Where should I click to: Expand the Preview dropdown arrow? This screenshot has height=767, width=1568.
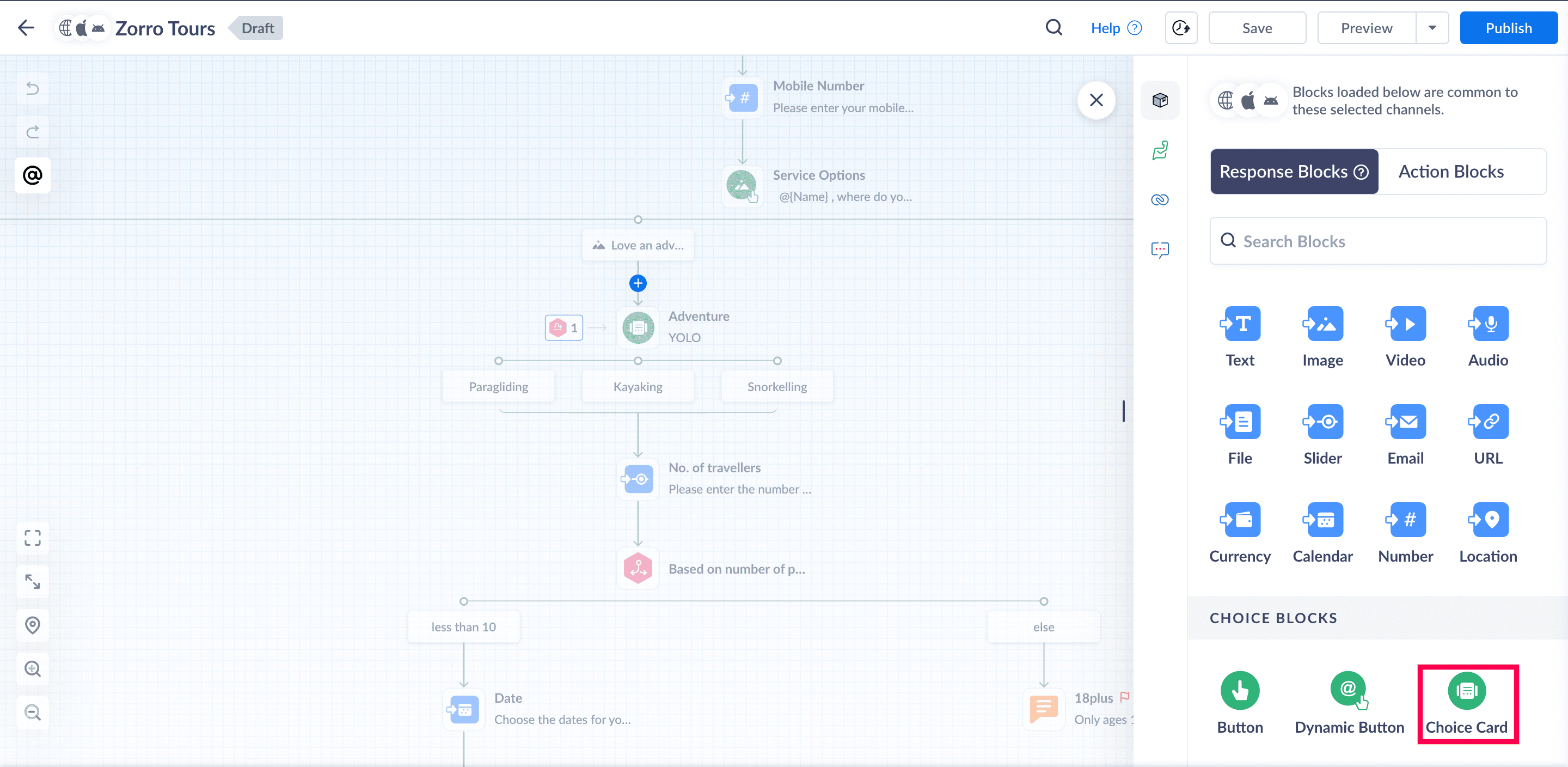pos(1432,28)
